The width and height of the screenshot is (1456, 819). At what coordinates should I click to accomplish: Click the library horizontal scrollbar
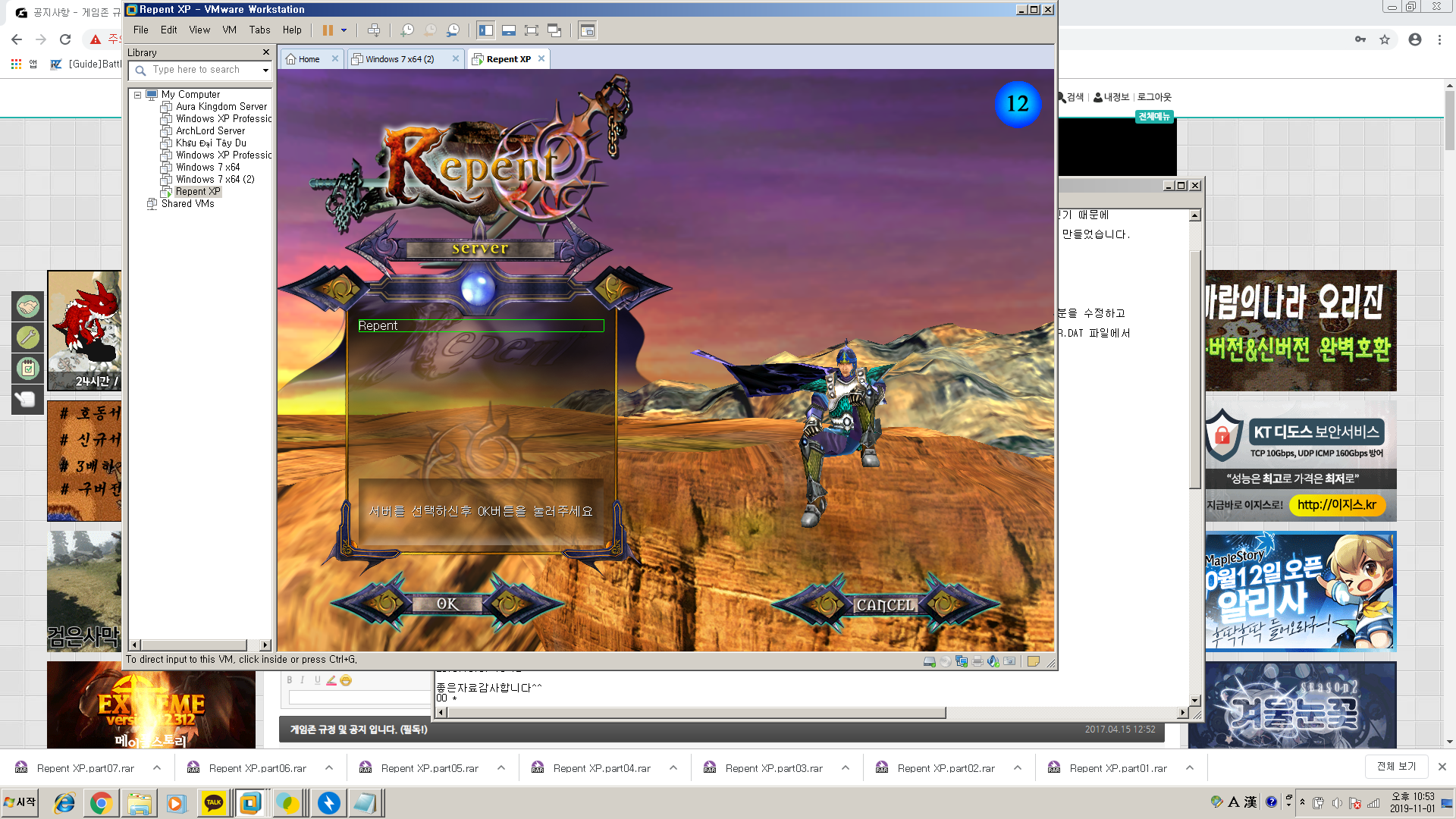point(193,645)
